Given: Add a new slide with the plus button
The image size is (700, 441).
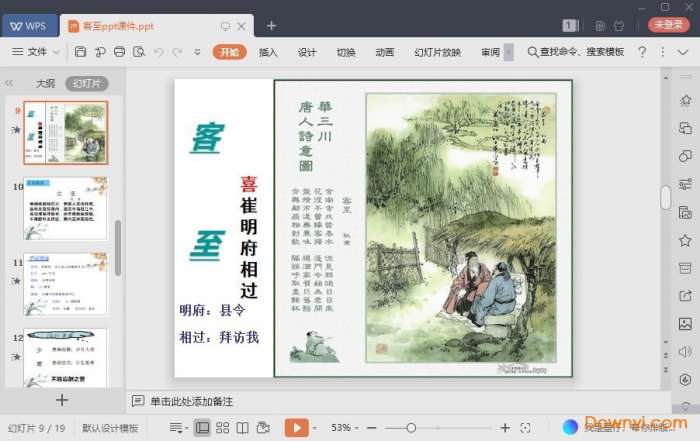Looking at the screenshot, I should (62, 400).
